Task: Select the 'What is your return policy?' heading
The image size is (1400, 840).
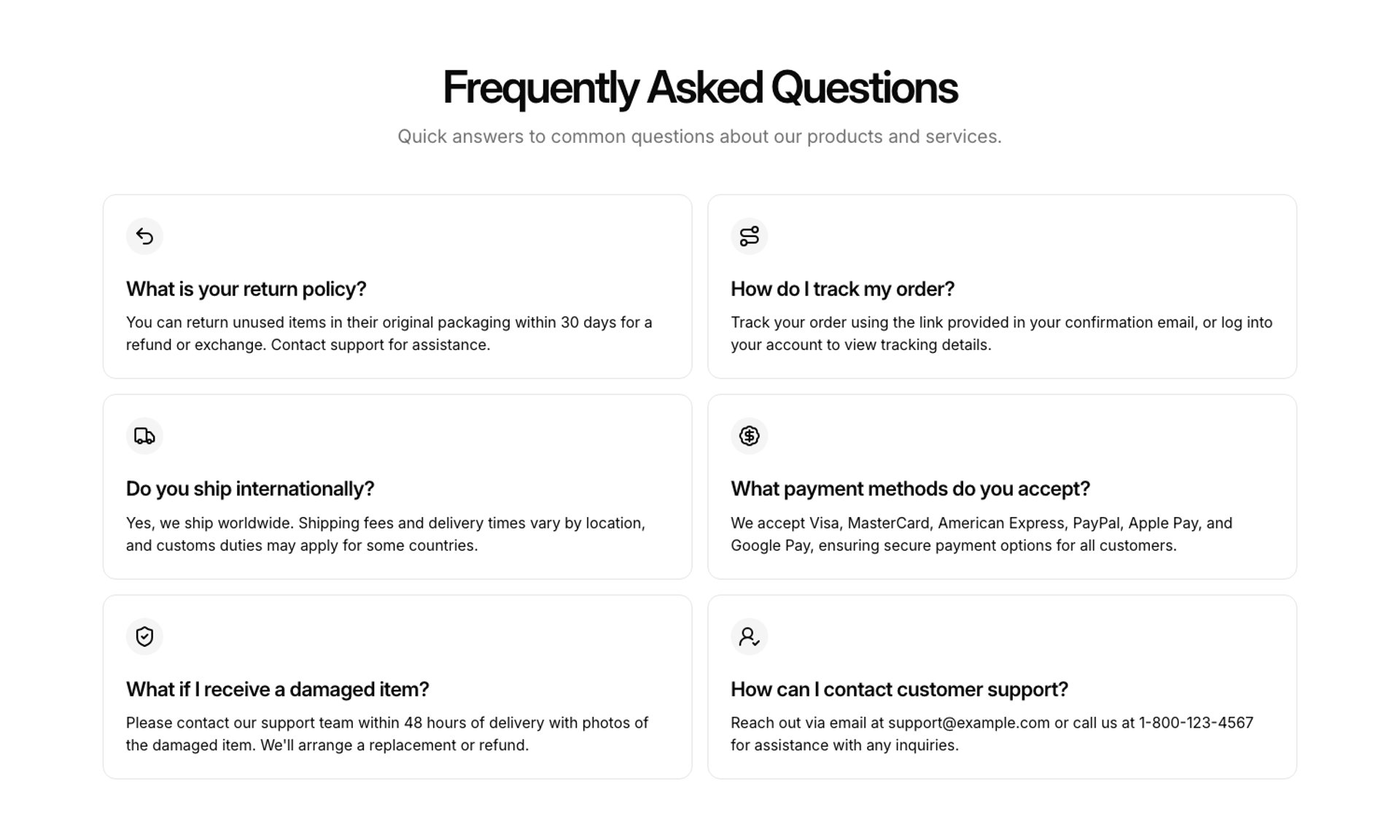Action: pyautogui.click(x=246, y=289)
